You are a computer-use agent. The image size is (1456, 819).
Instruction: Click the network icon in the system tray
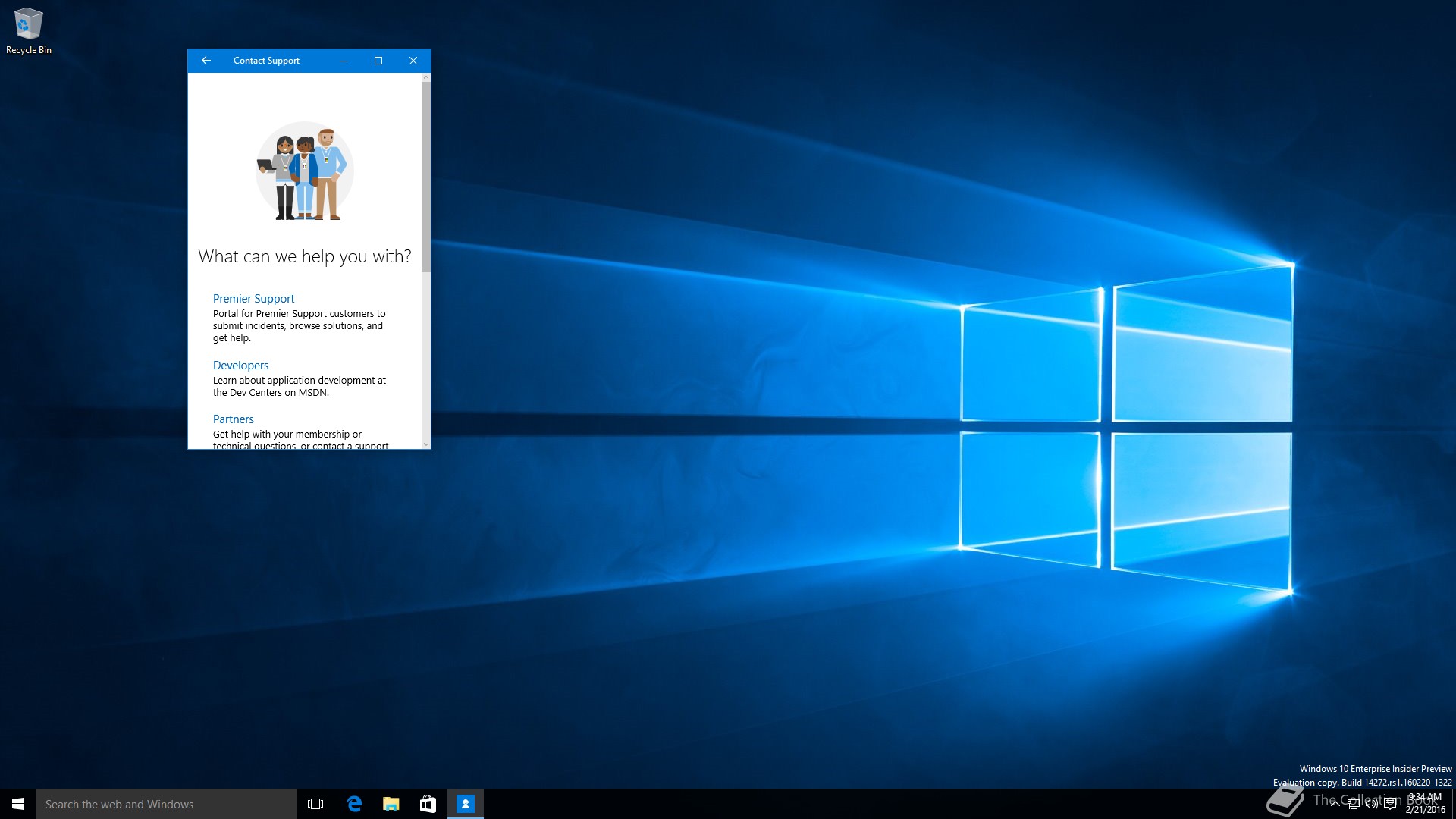pos(1354,804)
